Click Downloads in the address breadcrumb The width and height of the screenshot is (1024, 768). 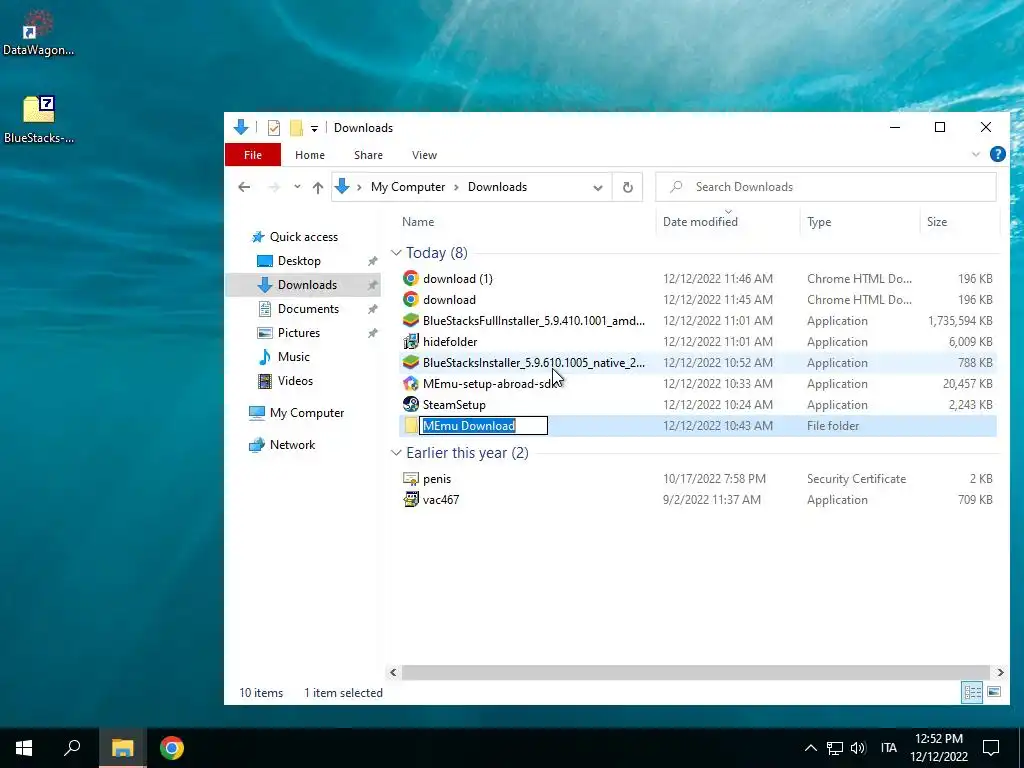(497, 187)
